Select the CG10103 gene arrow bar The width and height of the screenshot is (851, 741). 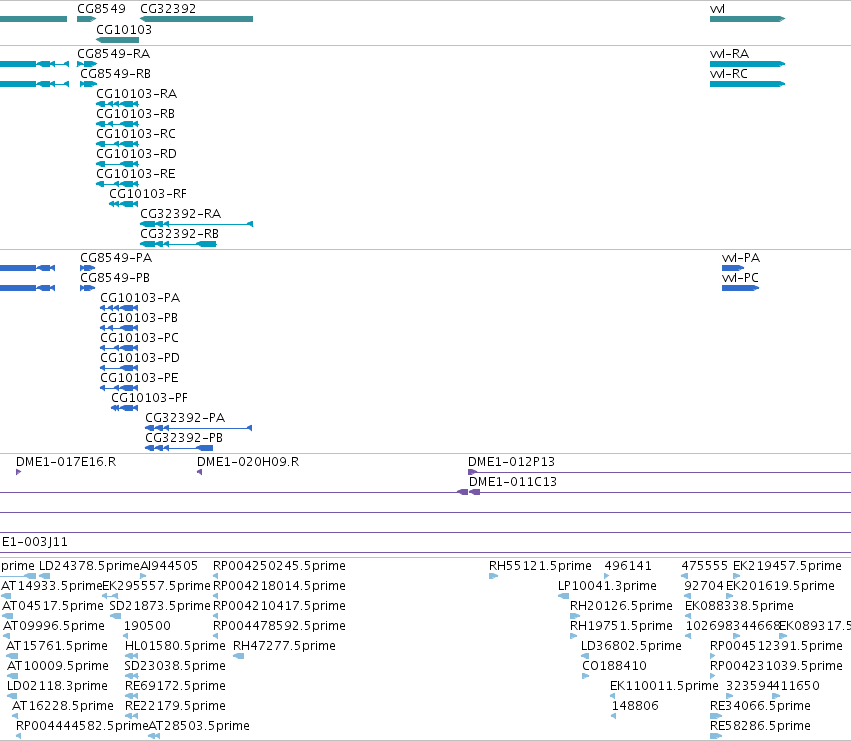click(117, 40)
